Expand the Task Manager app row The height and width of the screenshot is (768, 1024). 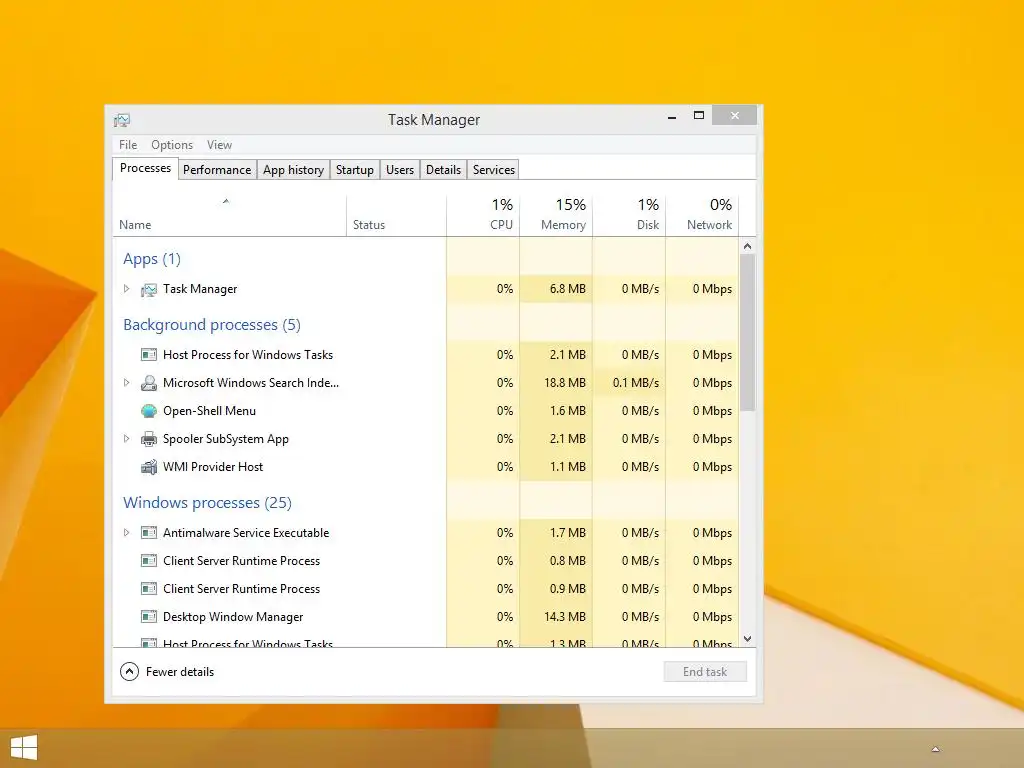pyautogui.click(x=127, y=289)
